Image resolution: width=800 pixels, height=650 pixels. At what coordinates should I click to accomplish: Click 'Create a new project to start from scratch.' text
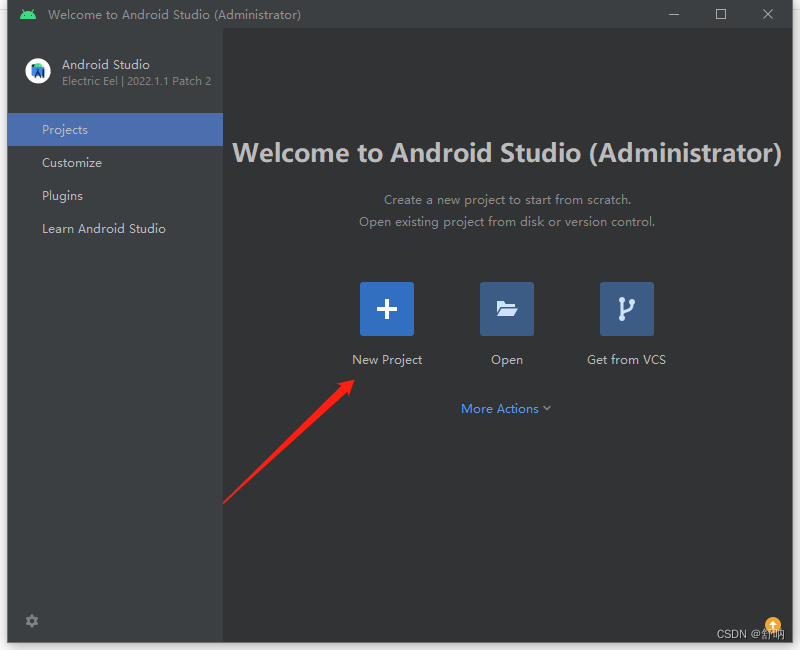(507, 200)
